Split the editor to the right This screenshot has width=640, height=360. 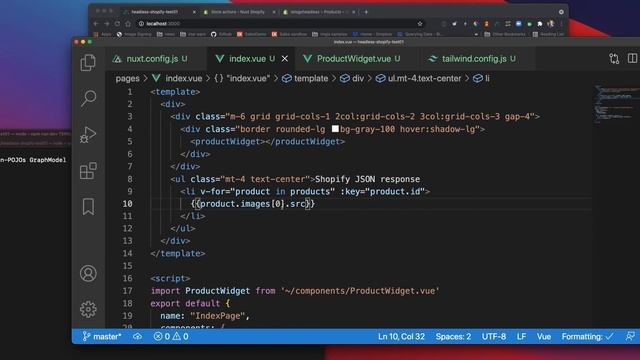pyautogui.click(x=632, y=59)
